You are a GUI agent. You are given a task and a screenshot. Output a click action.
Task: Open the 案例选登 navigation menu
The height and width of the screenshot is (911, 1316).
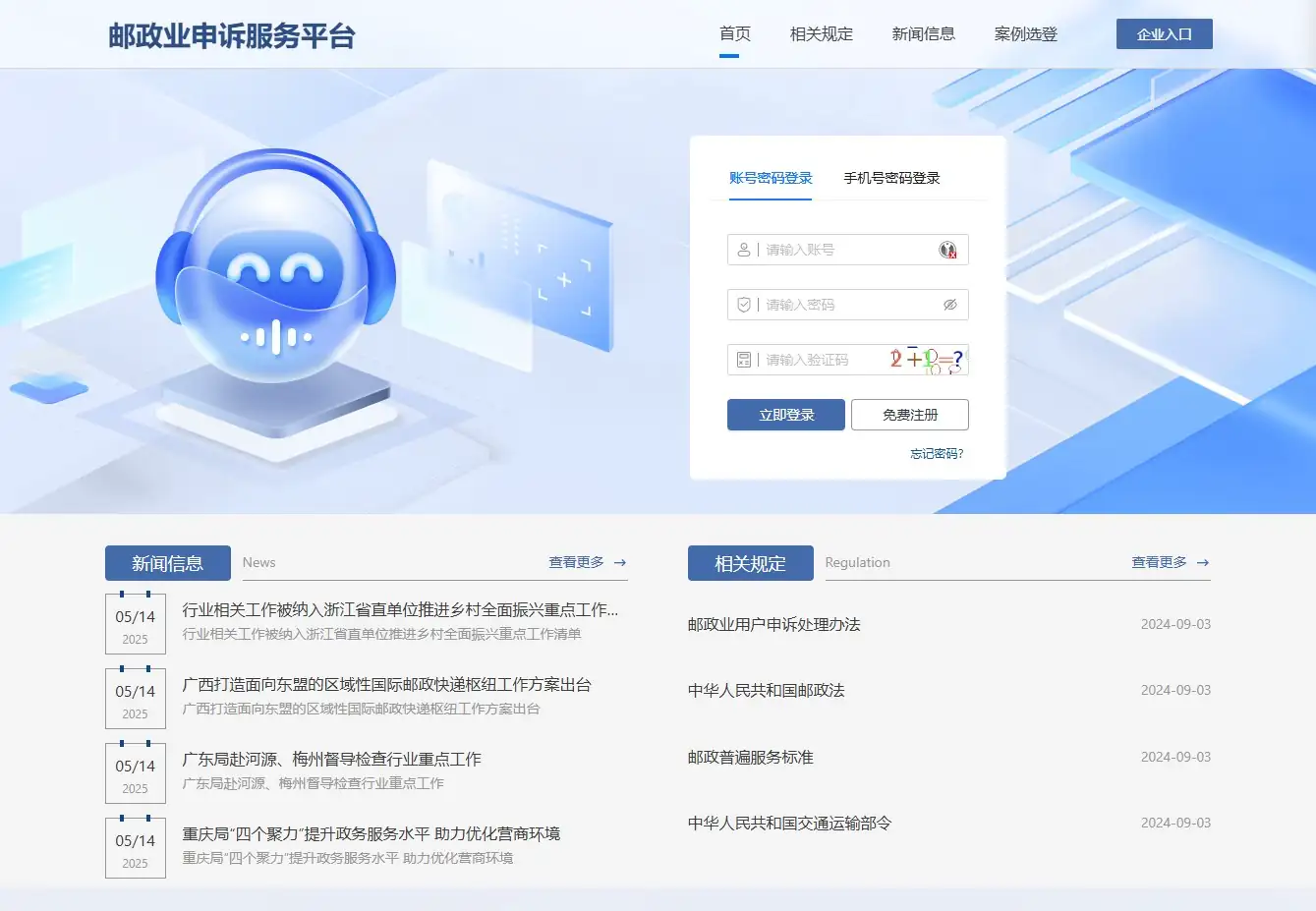click(1025, 32)
